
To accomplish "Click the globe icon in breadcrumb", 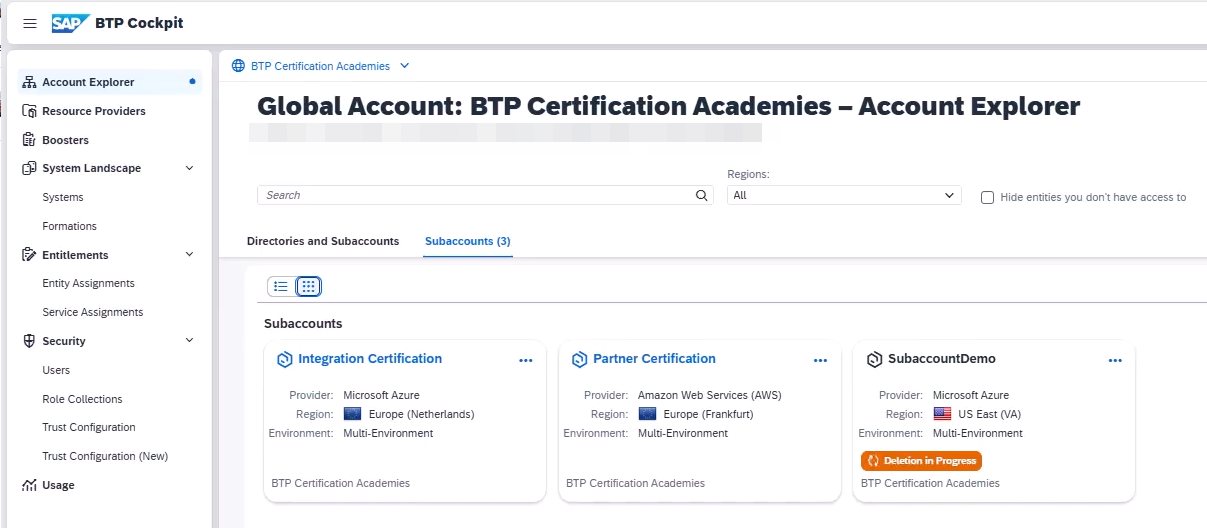I will point(238,66).
